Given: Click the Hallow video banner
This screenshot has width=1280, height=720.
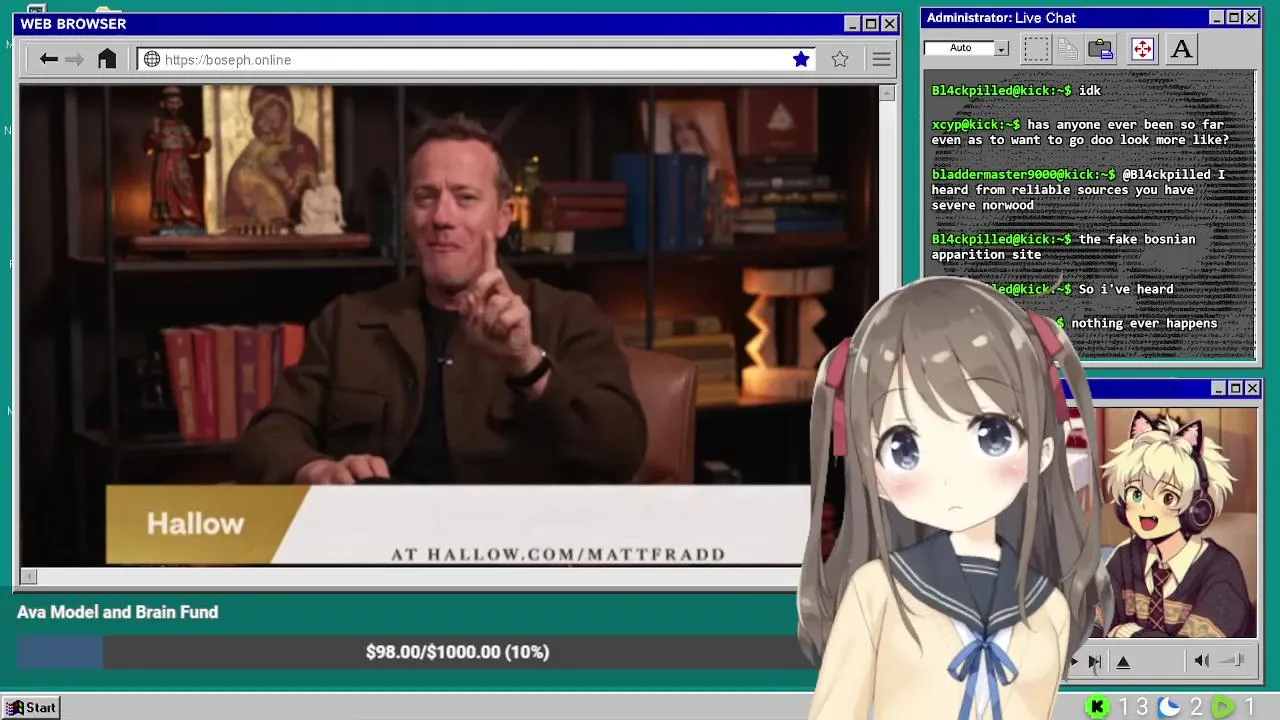Looking at the screenshot, I should 457,524.
